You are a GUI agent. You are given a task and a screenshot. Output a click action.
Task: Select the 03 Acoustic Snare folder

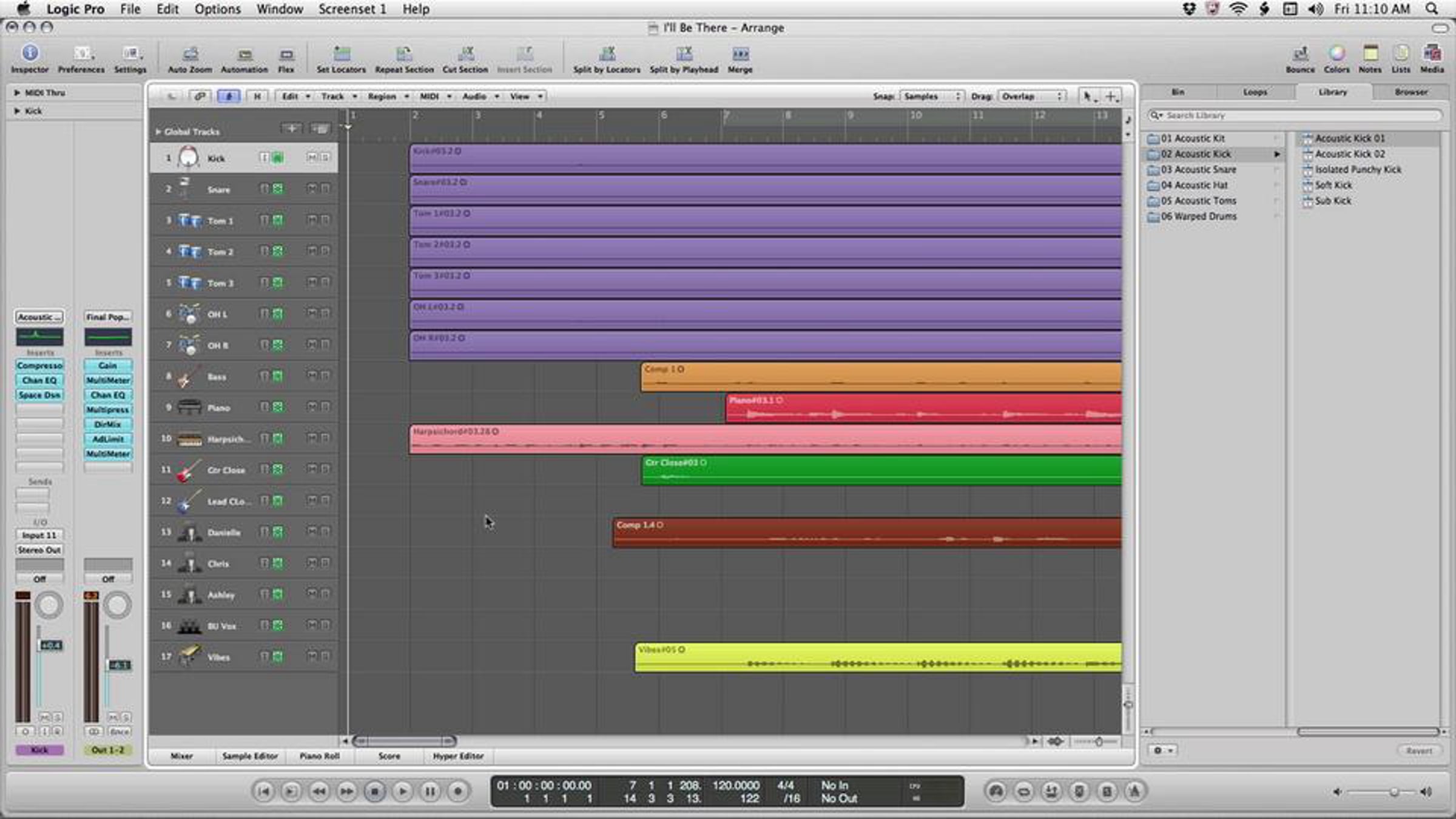pyautogui.click(x=1198, y=170)
